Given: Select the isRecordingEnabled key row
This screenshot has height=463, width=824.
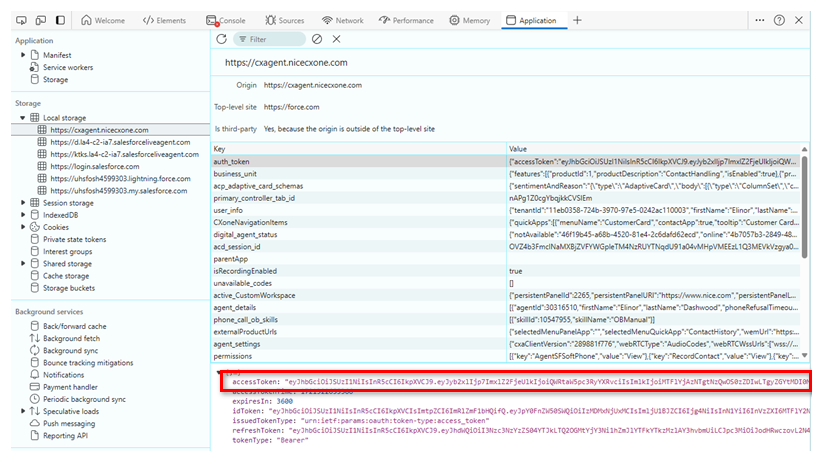Looking at the screenshot, I should pyautogui.click(x=506, y=271).
